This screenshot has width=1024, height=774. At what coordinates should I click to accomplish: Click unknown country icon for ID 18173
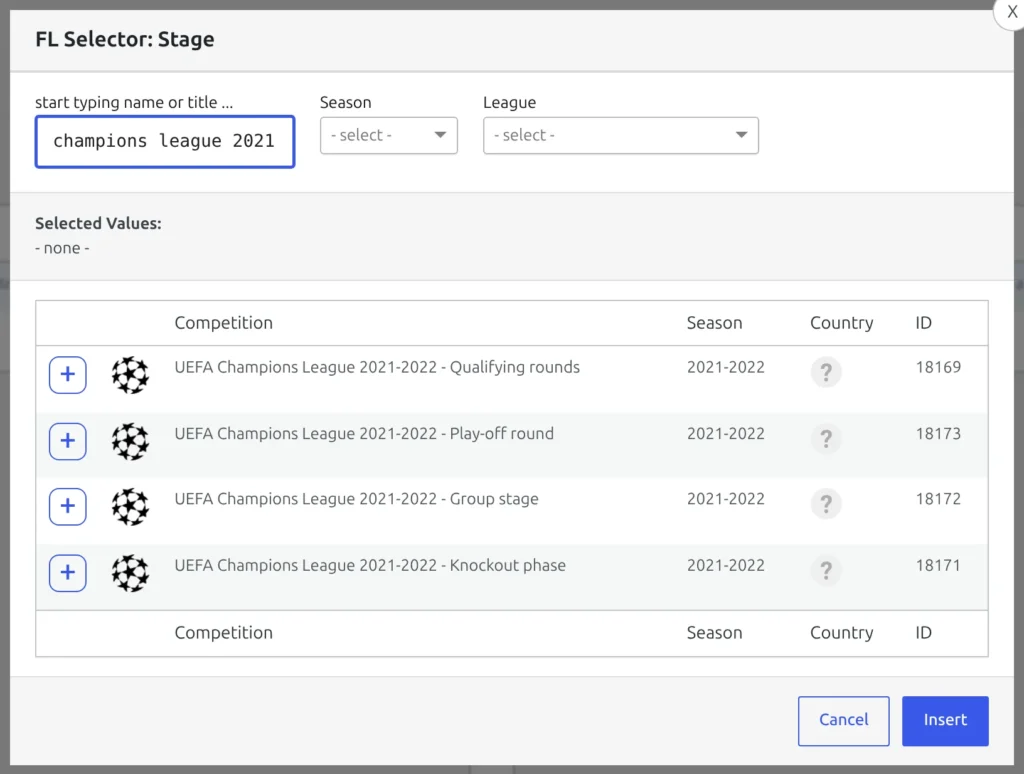point(826,438)
